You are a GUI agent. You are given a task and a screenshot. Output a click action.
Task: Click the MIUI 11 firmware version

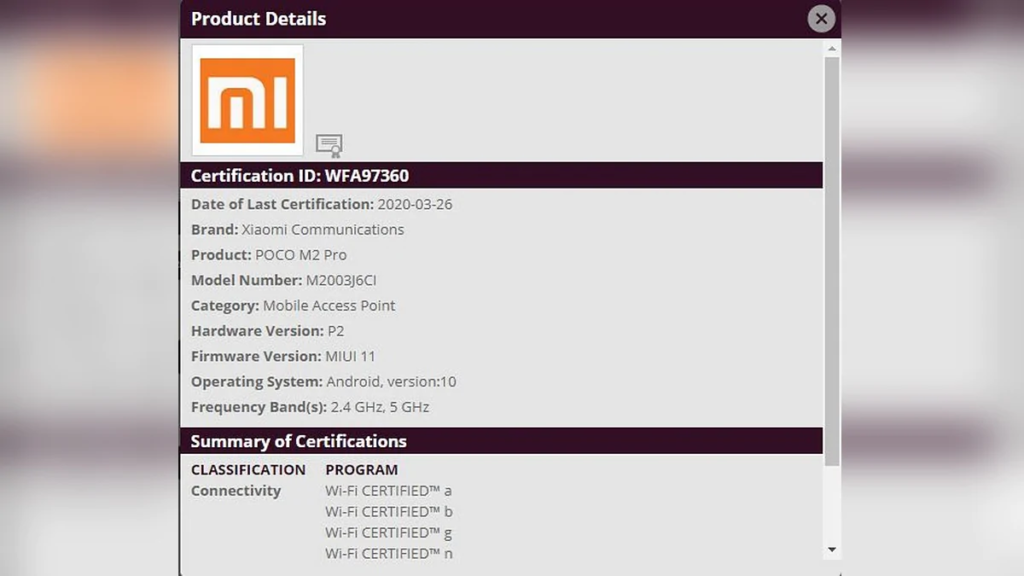[x=350, y=356]
